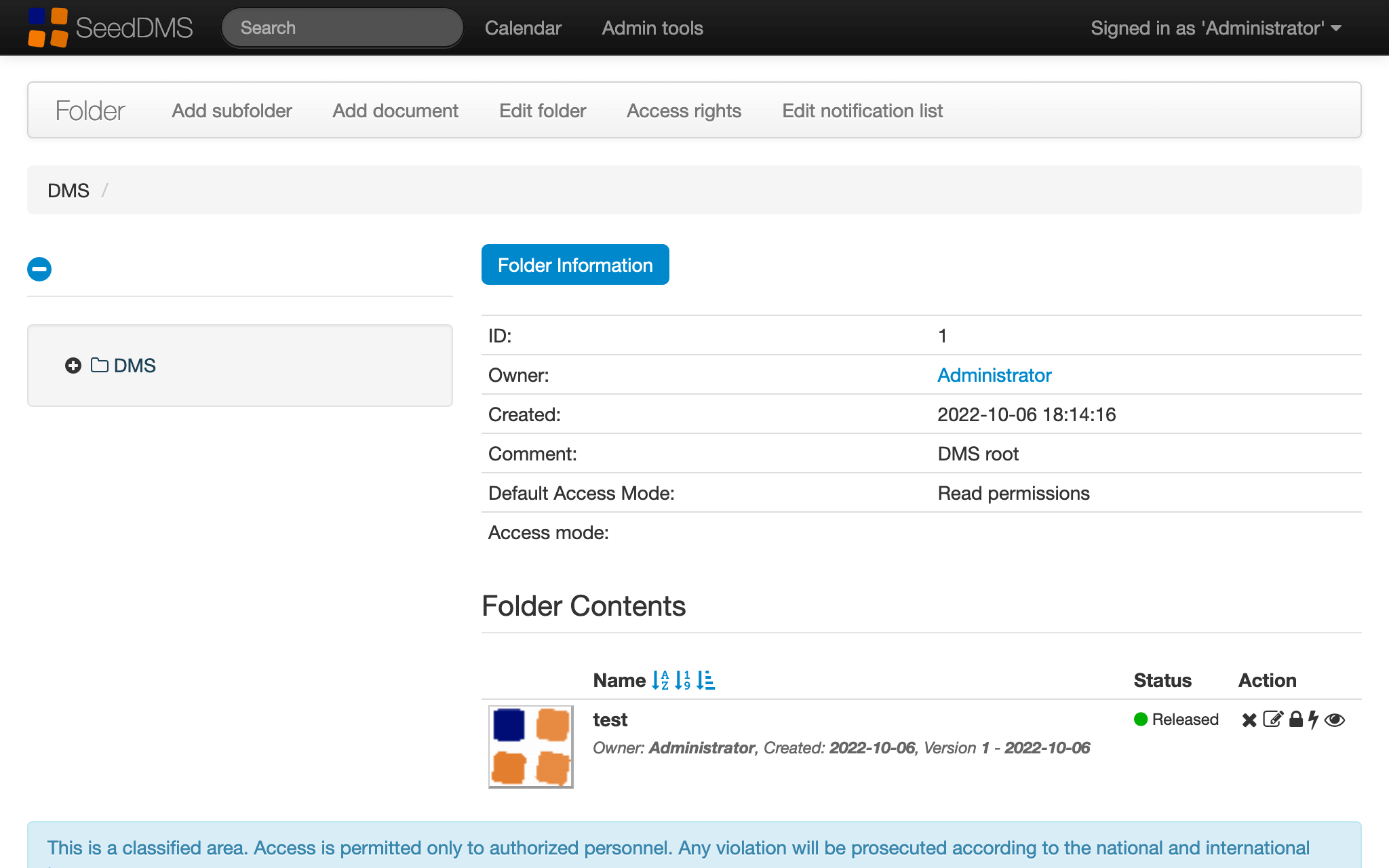Open the 'Signed in as Administrator' dropdown
1389x868 pixels.
[x=1215, y=28]
